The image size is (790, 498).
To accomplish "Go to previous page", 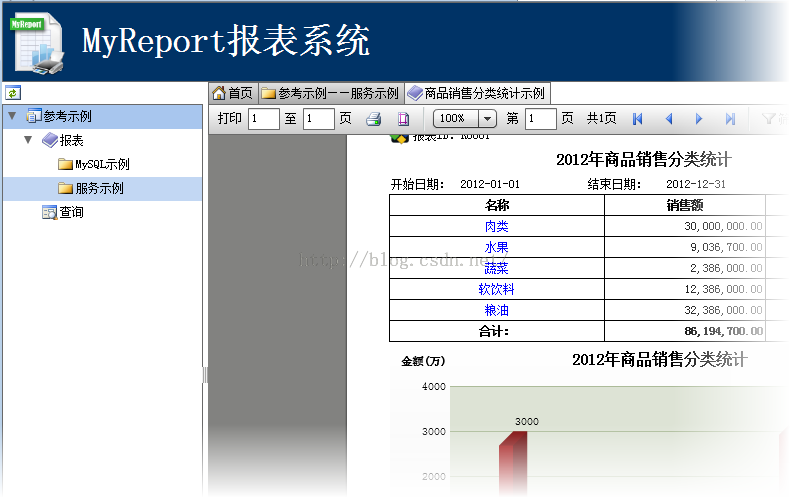I will point(669,119).
